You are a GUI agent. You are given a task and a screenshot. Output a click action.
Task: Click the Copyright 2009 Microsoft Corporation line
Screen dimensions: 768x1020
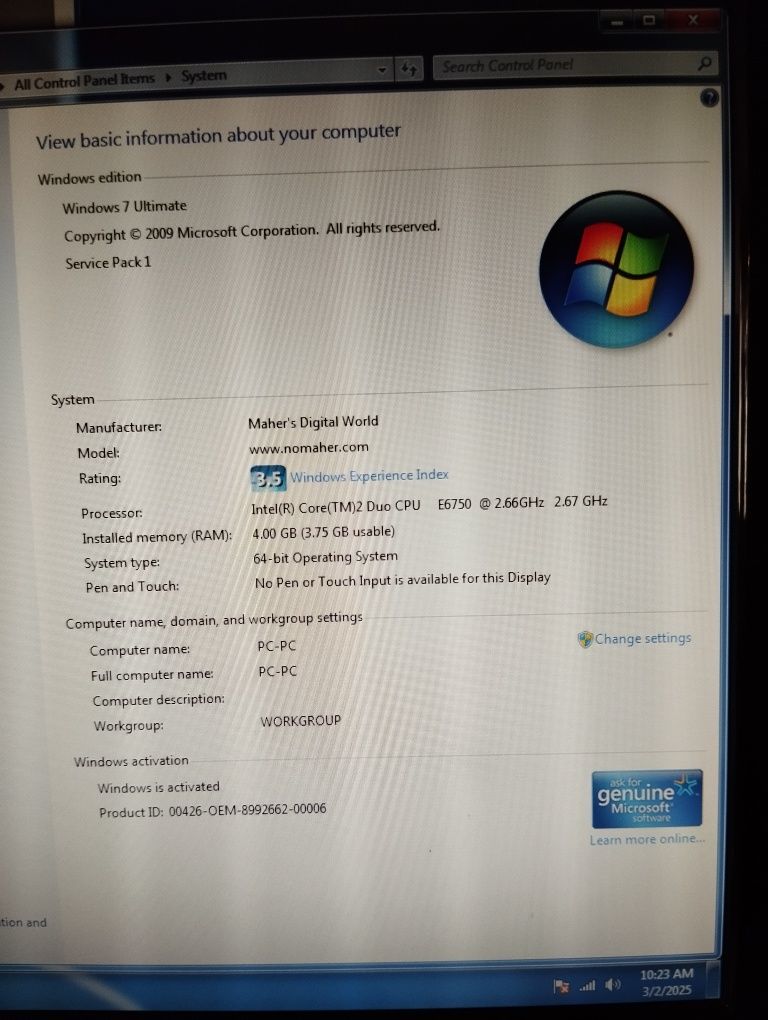(x=252, y=232)
